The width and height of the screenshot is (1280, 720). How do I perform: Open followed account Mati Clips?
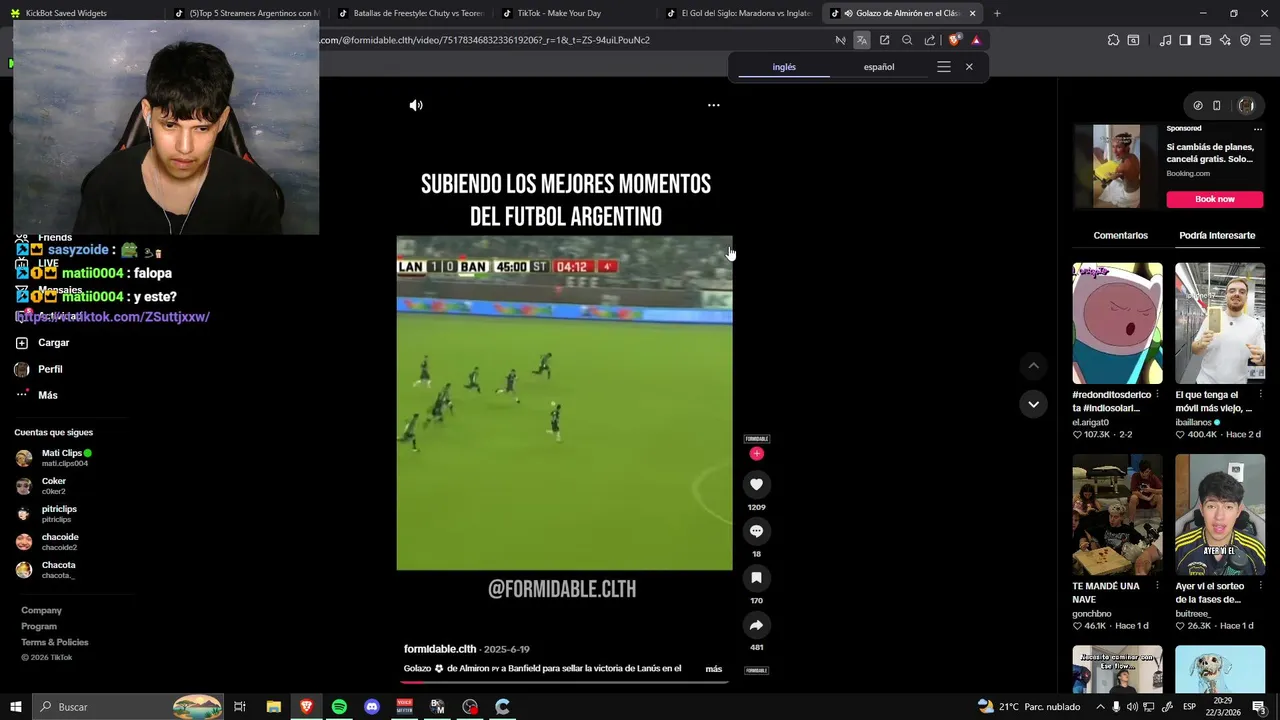pos(55,458)
